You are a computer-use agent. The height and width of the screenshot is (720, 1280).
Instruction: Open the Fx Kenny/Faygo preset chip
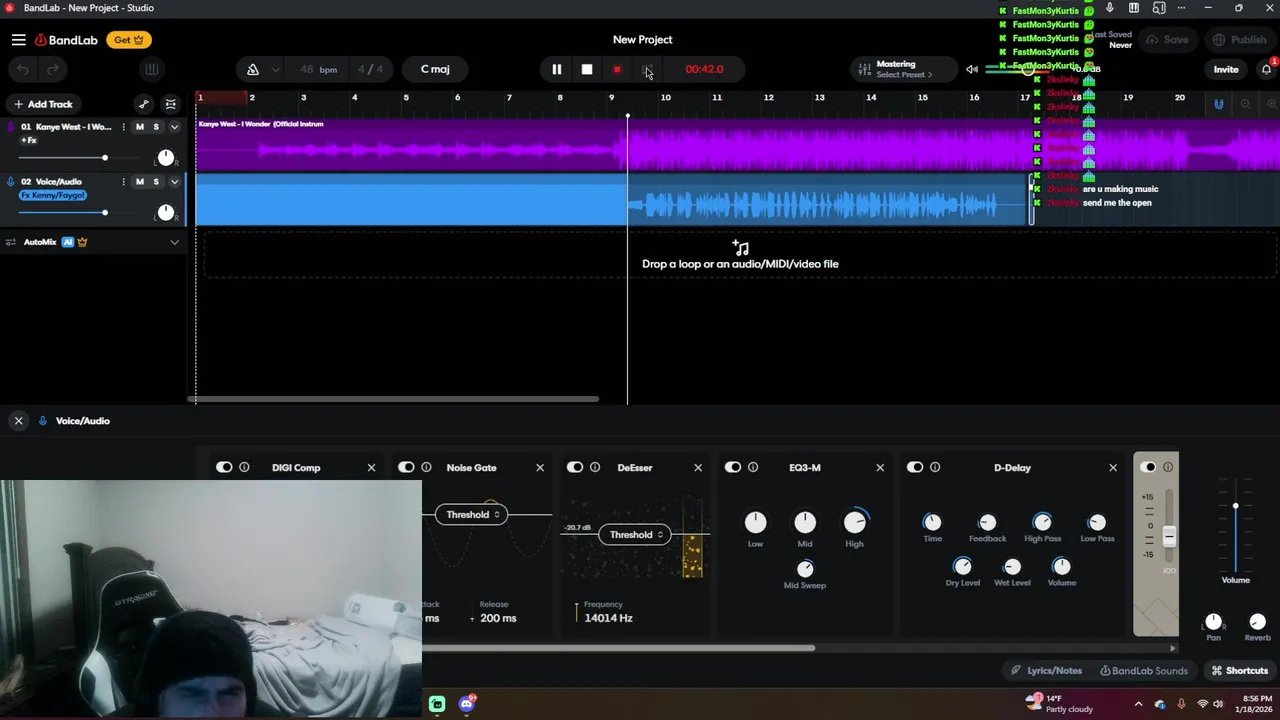(53, 195)
